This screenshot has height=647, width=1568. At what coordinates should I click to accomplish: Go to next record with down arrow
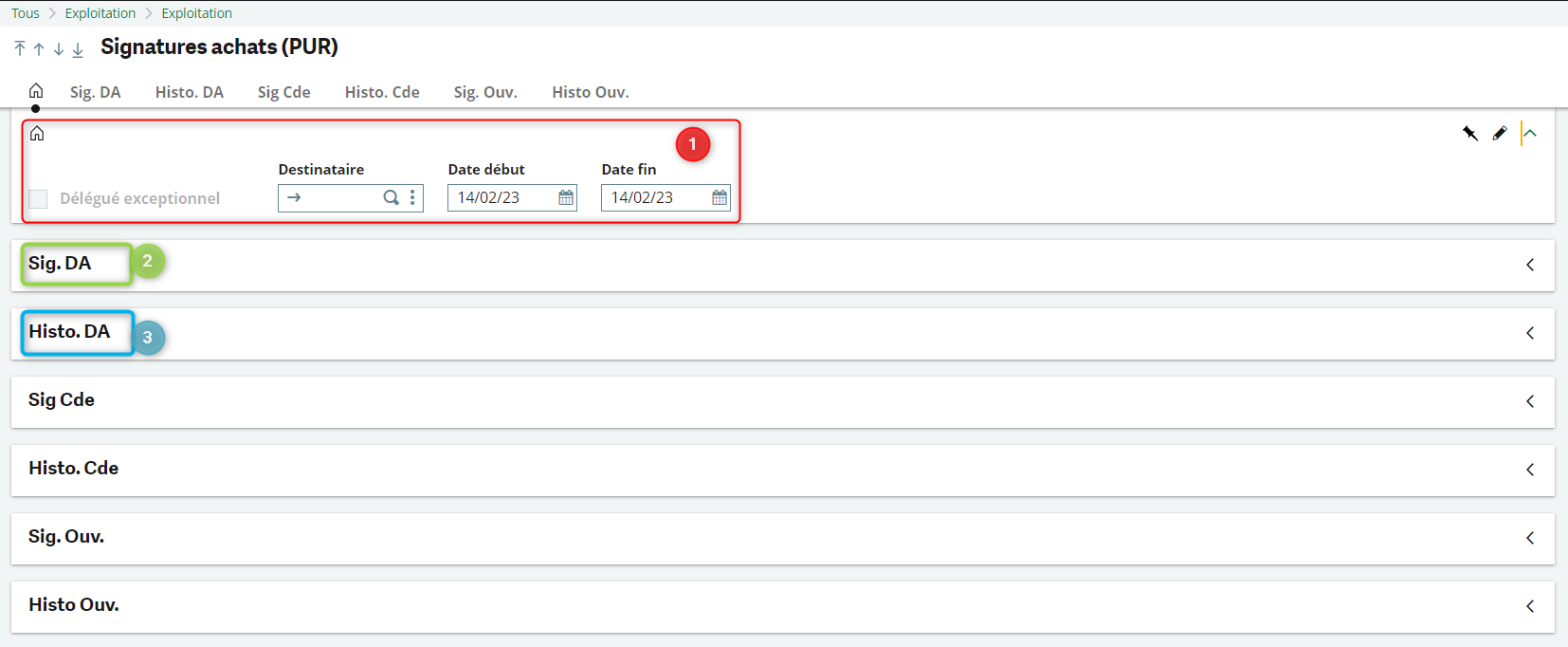(59, 48)
